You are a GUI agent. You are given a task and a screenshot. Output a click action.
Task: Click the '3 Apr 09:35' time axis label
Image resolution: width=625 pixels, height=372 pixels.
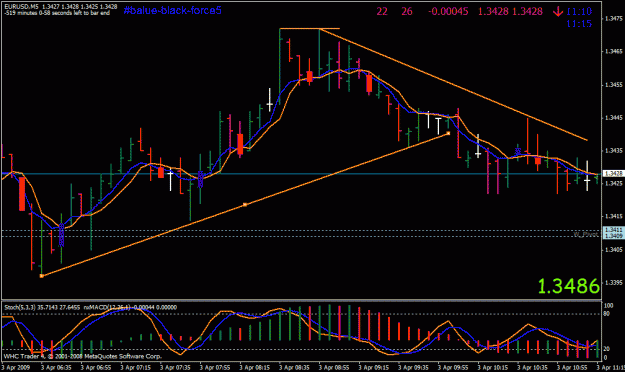click(414, 367)
